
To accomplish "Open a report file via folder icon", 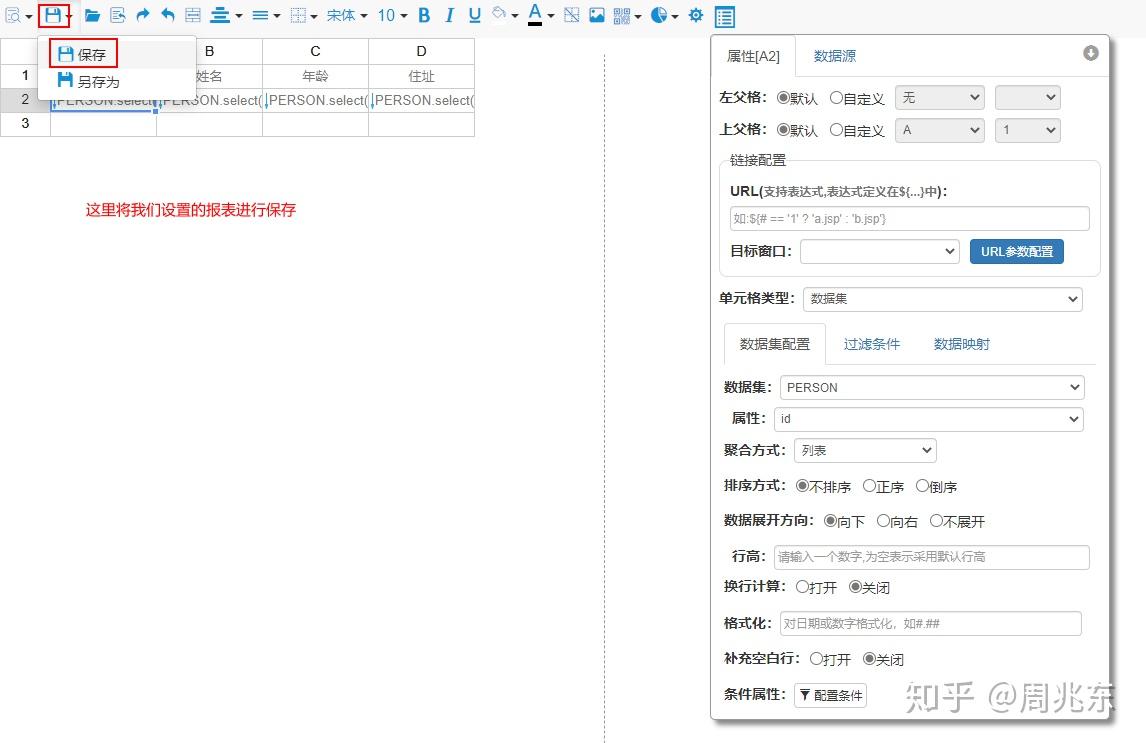I will point(91,14).
